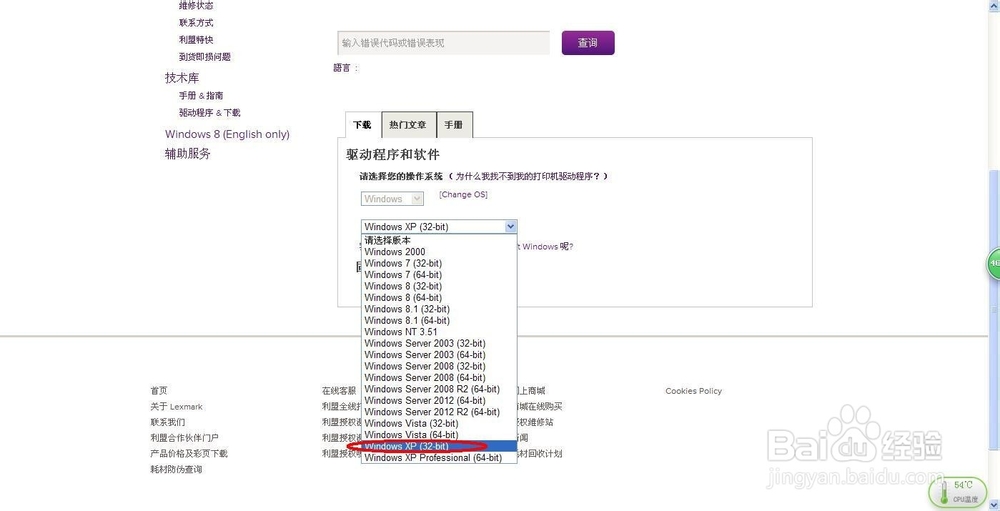
Task: Open 利盟特快 sidebar link
Action: click(x=196, y=40)
